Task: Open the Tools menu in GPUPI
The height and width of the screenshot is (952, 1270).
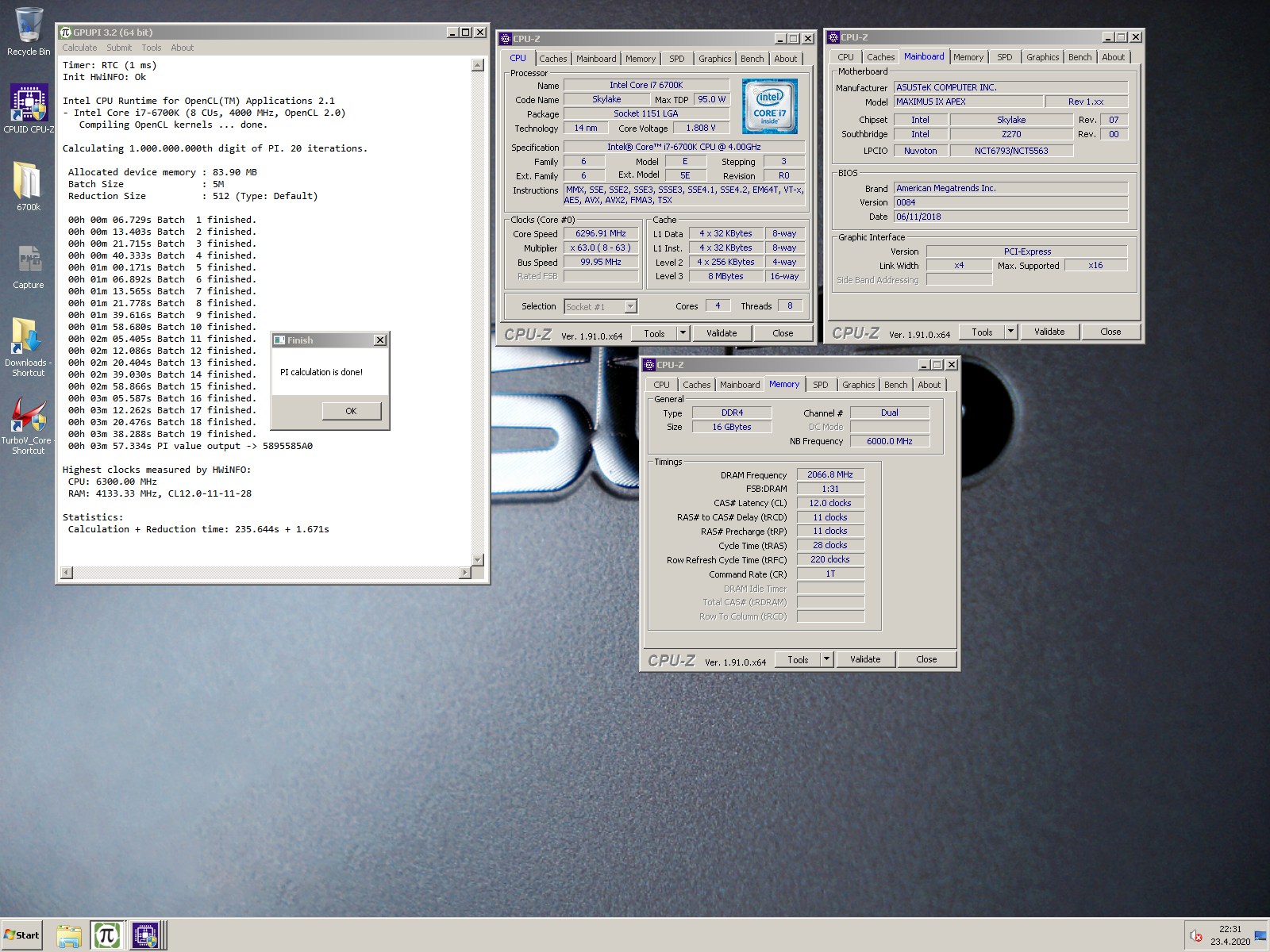Action: [x=151, y=48]
